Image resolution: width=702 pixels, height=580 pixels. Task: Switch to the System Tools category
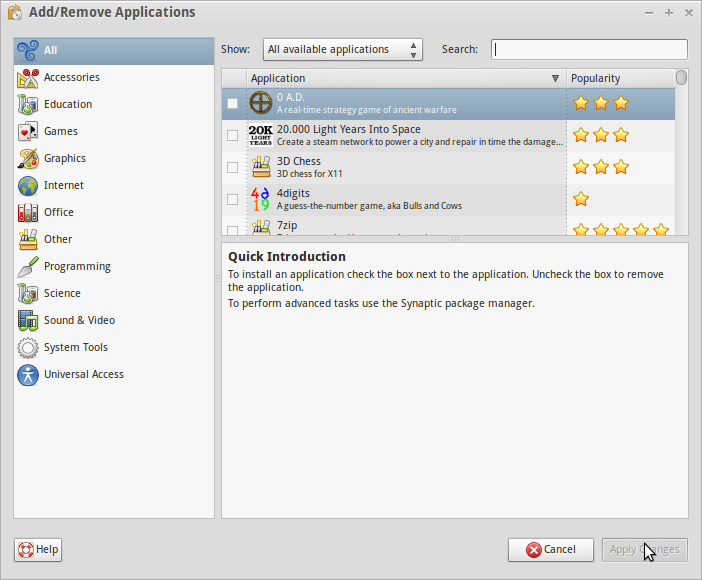tap(75, 347)
